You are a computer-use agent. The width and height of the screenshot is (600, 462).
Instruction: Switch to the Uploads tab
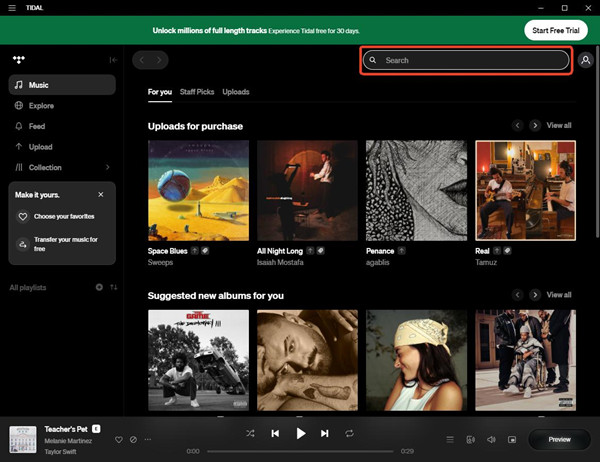coord(236,92)
